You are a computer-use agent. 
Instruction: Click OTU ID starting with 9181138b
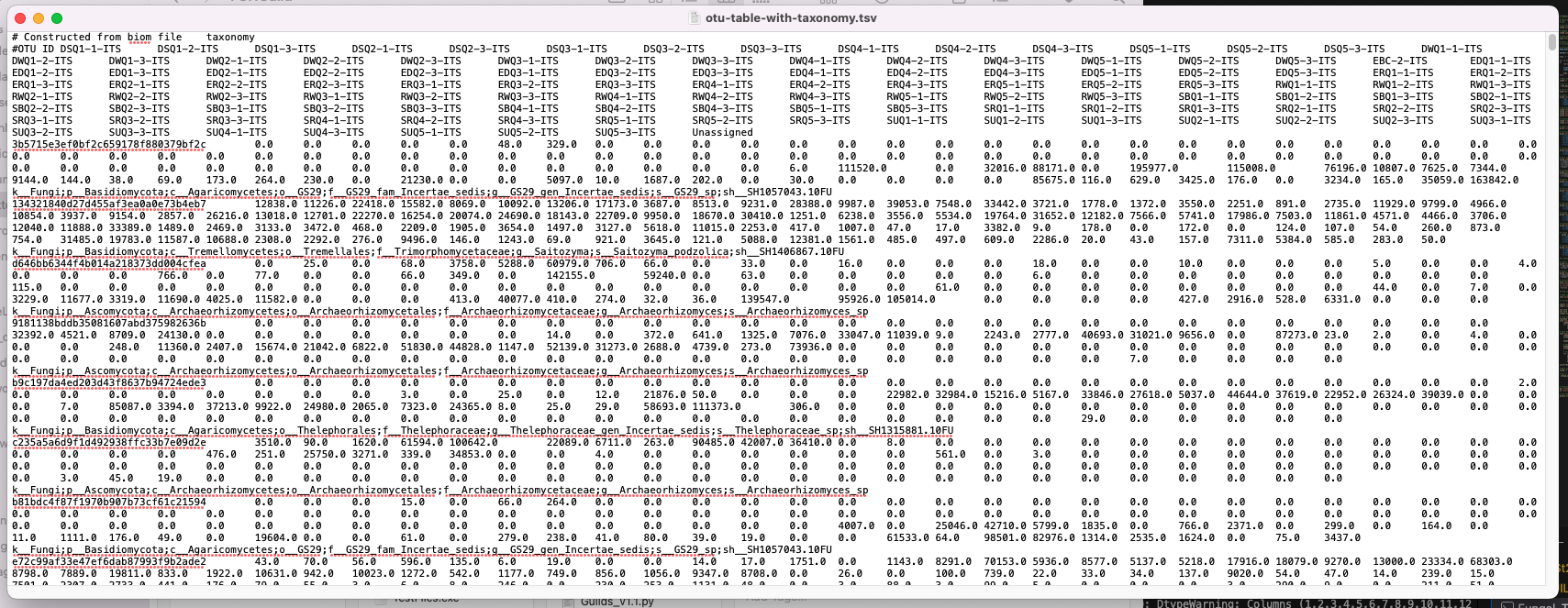point(108,324)
